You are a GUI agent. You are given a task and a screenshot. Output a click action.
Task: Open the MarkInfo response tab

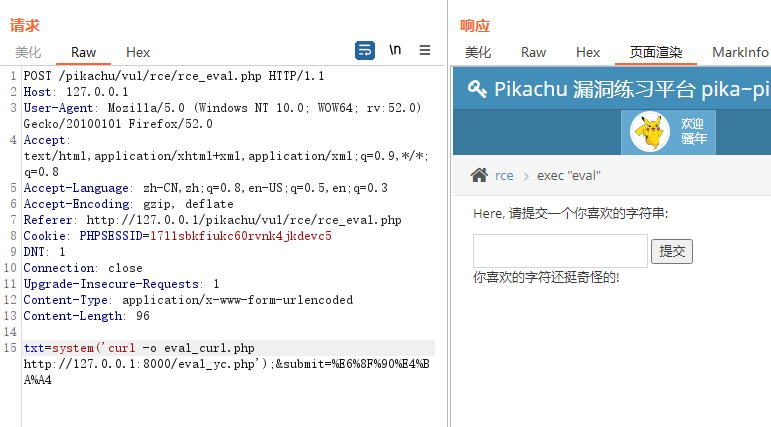[740, 52]
